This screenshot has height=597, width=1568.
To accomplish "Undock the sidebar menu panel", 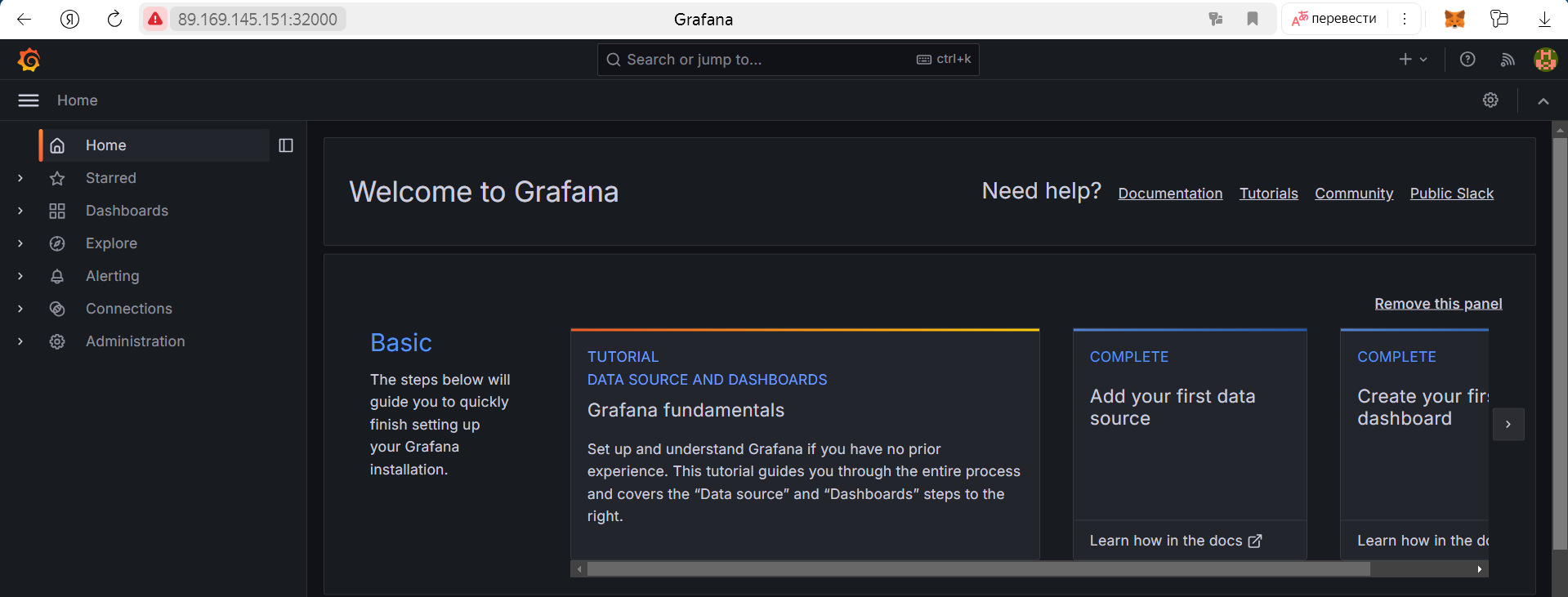I will point(286,145).
